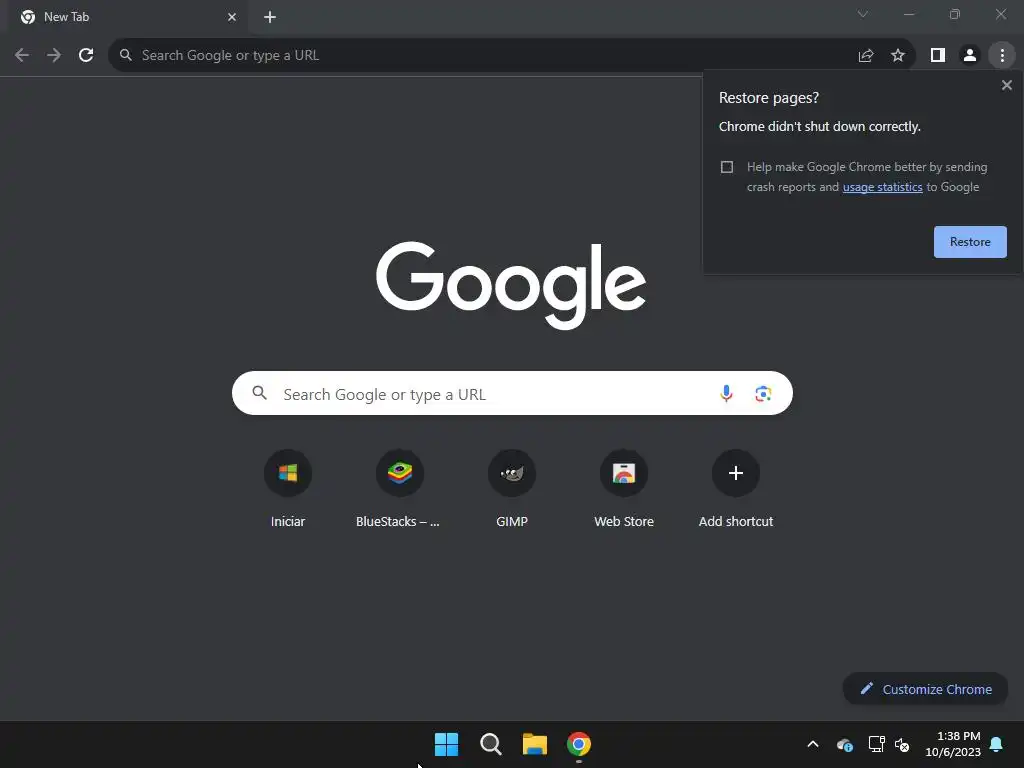The width and height of the screenshot is (1024, 768).
Task: Select the New Tab tab
Action: (127, 17)
